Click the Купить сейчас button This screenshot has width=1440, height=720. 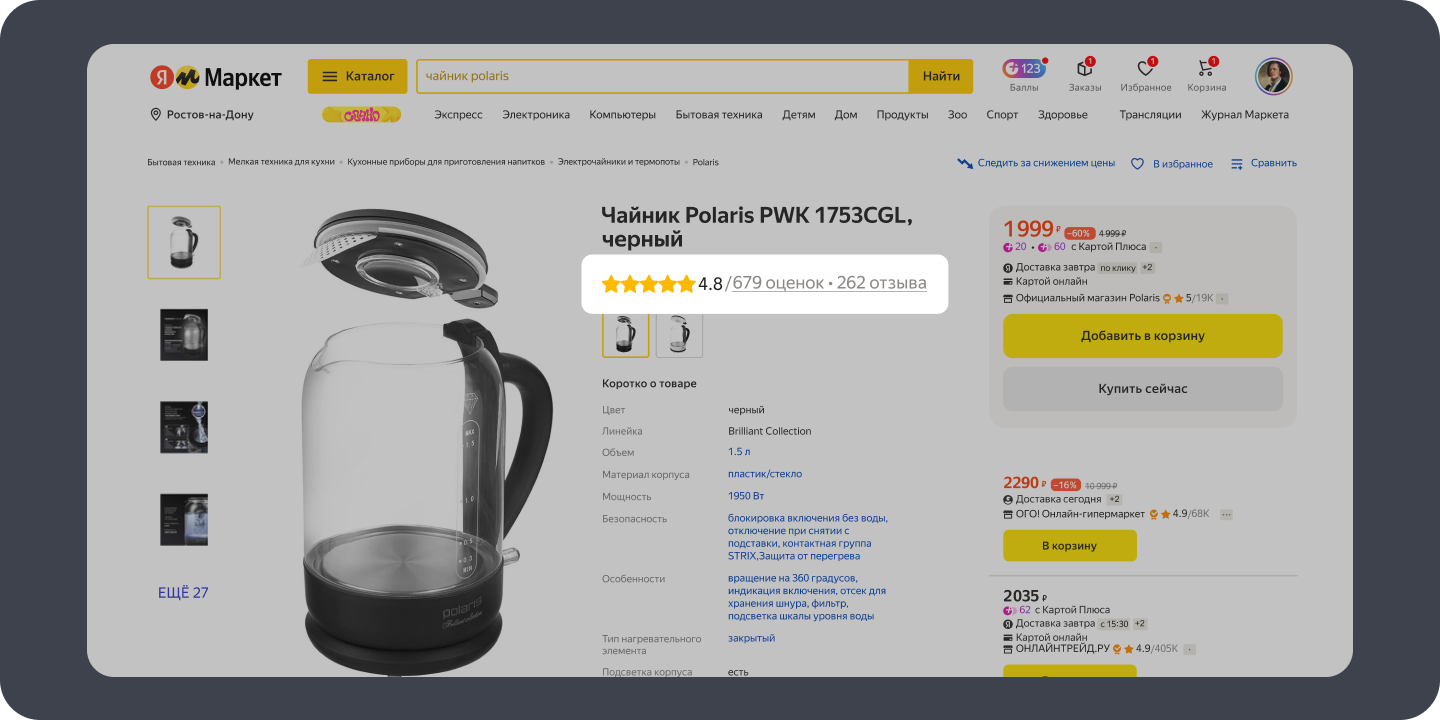tap(1142, 388)
